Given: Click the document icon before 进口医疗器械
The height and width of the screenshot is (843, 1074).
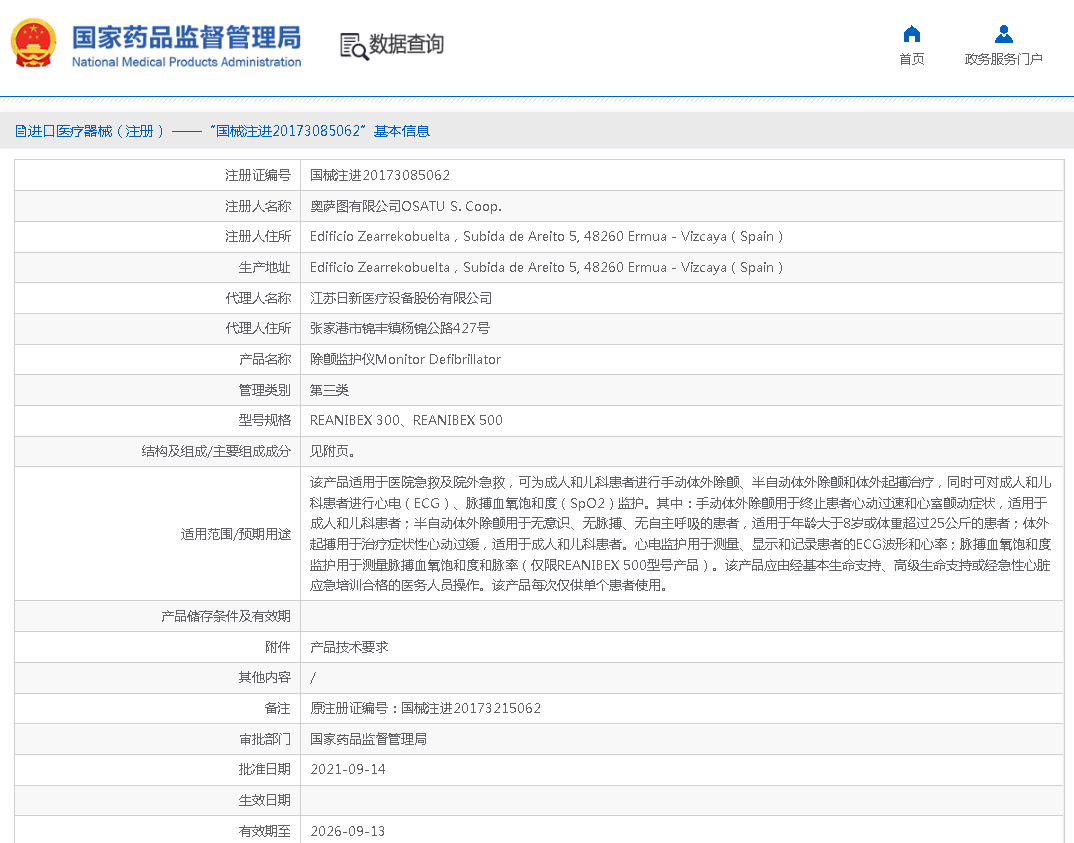Looking at the screenshot, I should tap(20, 131).
